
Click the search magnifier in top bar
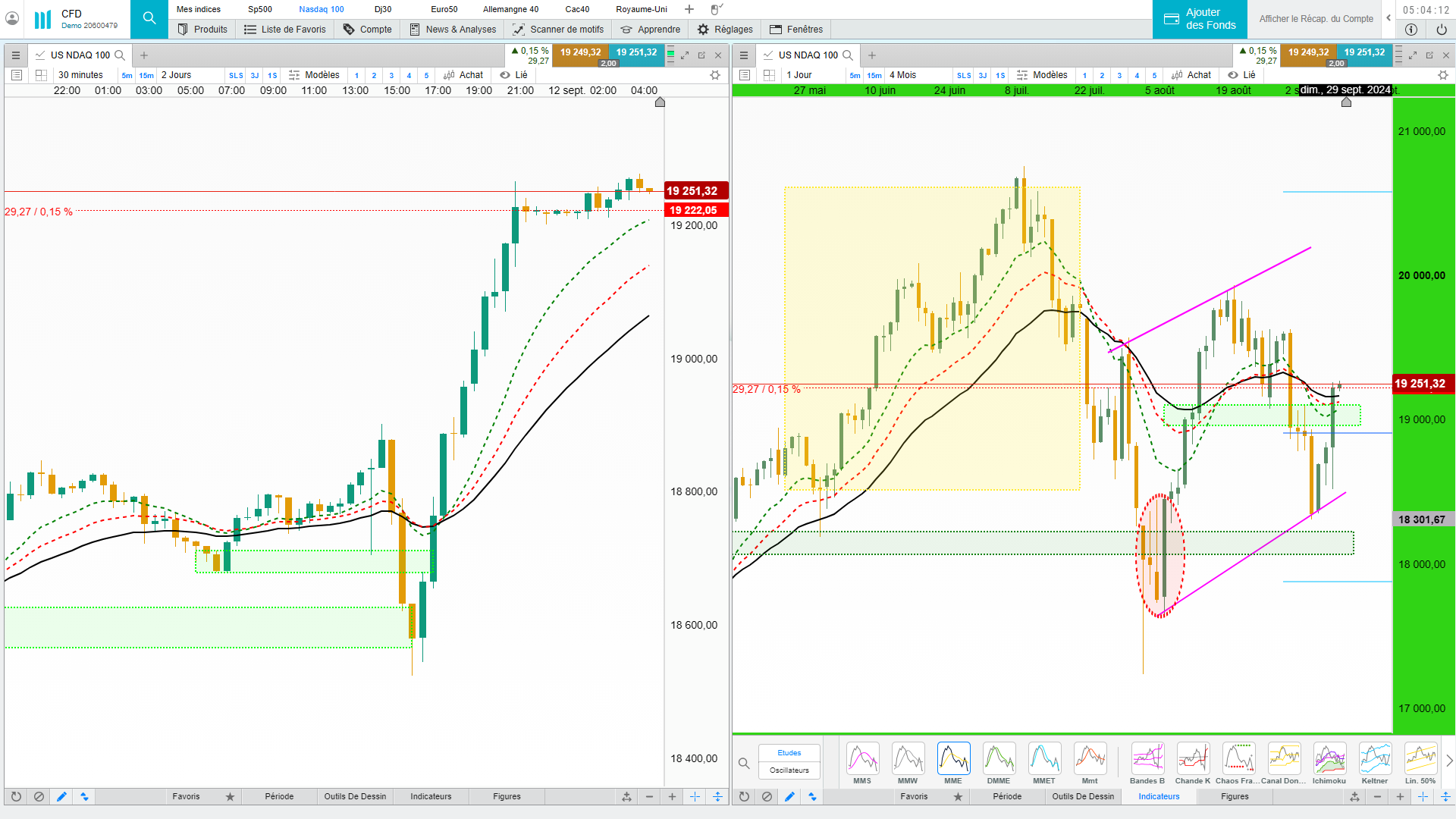[x=149, y=18]
